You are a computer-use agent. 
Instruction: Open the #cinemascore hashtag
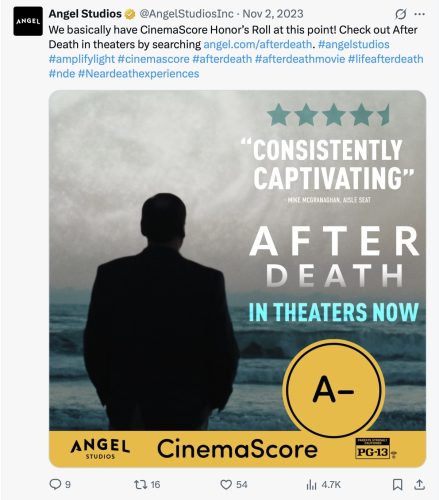click(153, 59)
